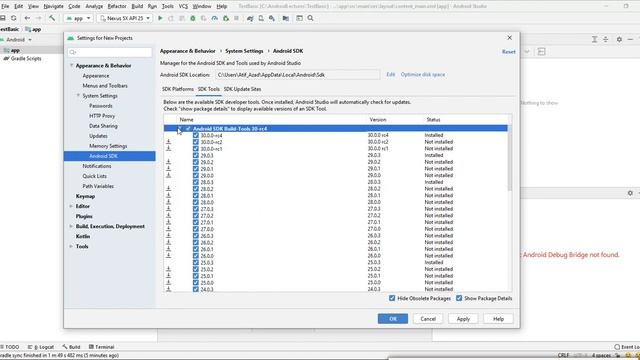This screenshot has height=360, width=640.
Task: Toggle Show Package Details checkbox
Action: click(x=459, y=298)
